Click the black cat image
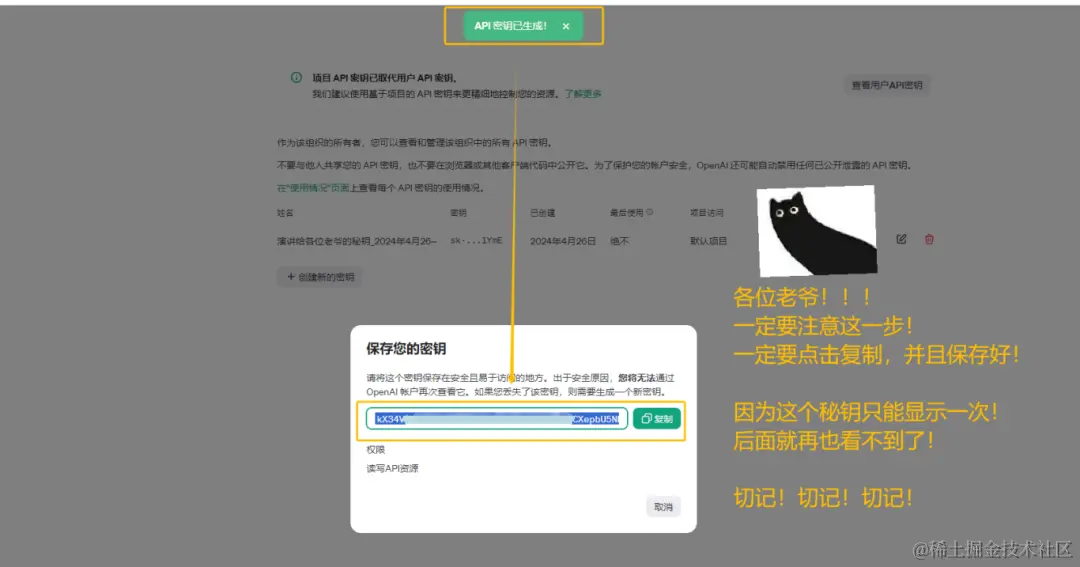 tap(817, 231)
